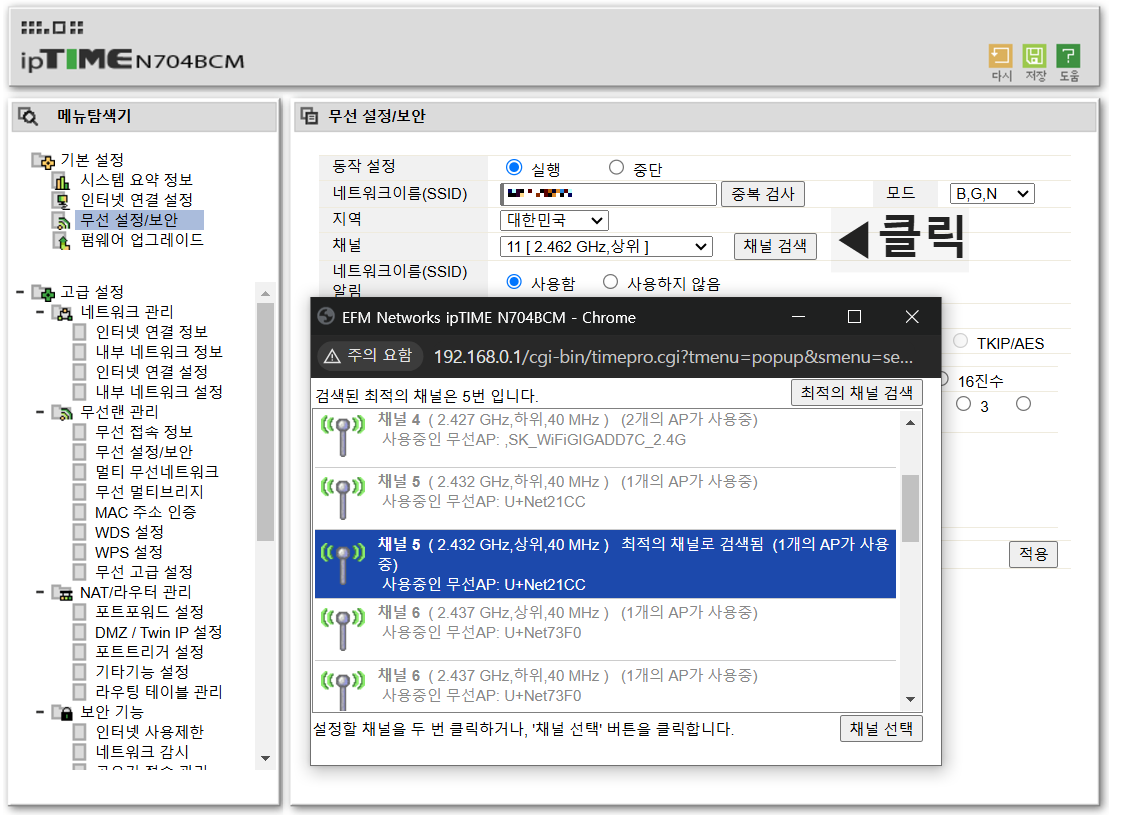Collapse the 보안 기능 tree node

coord(40,712)
